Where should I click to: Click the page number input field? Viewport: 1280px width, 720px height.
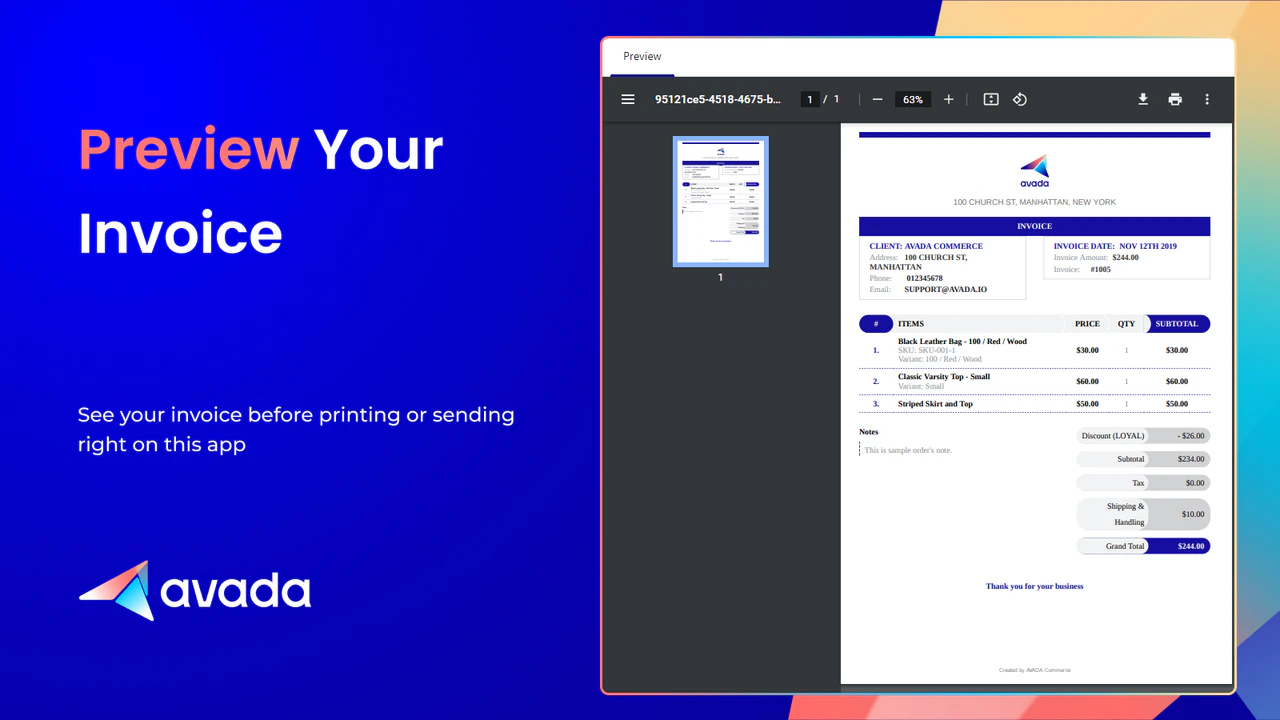810,99
